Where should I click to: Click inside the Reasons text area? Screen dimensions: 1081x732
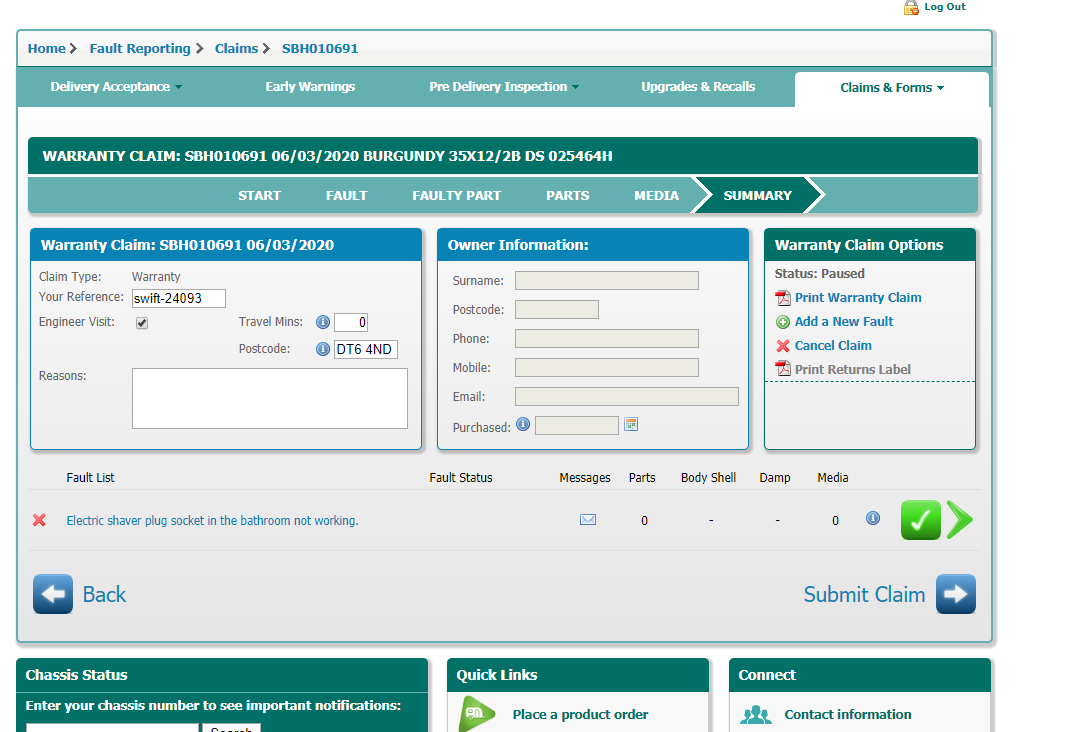270,398
